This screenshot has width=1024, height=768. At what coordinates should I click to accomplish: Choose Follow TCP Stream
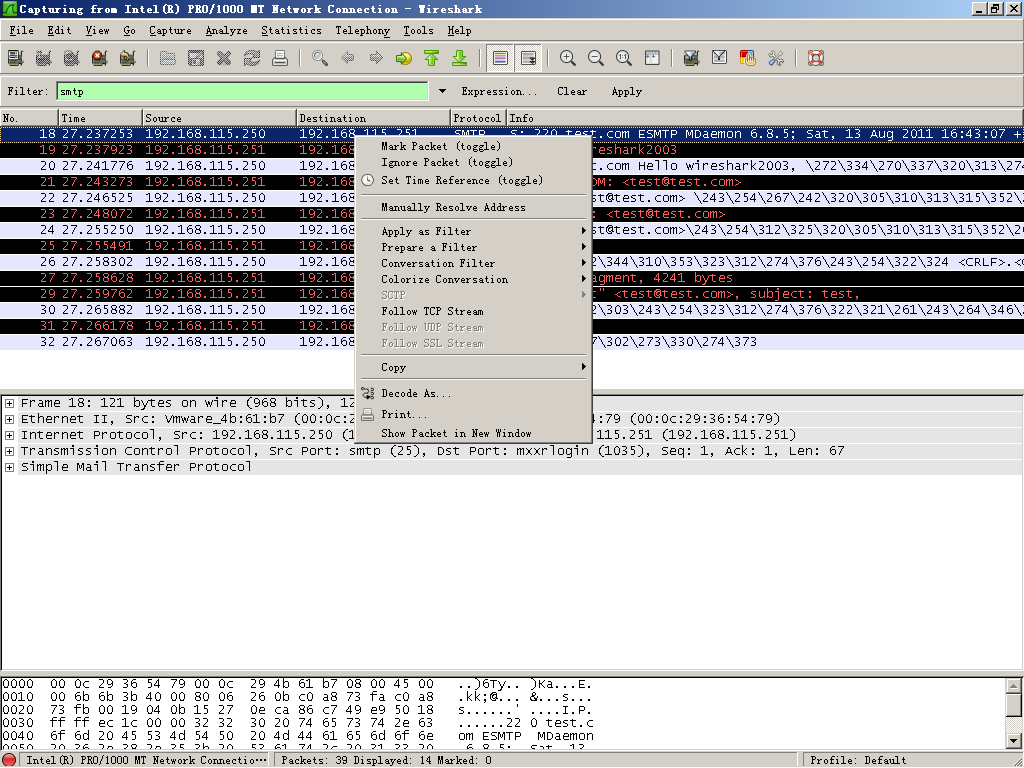(x=474, y=312)
